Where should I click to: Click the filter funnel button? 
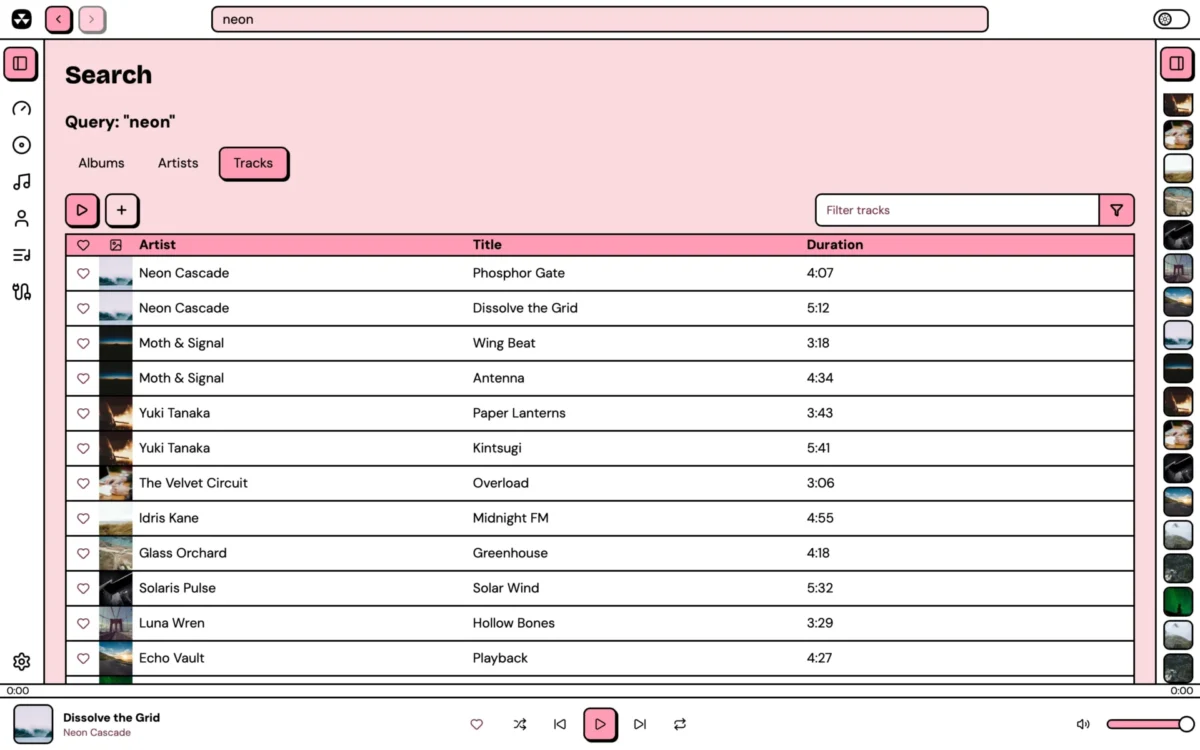tap(1117, 210)
